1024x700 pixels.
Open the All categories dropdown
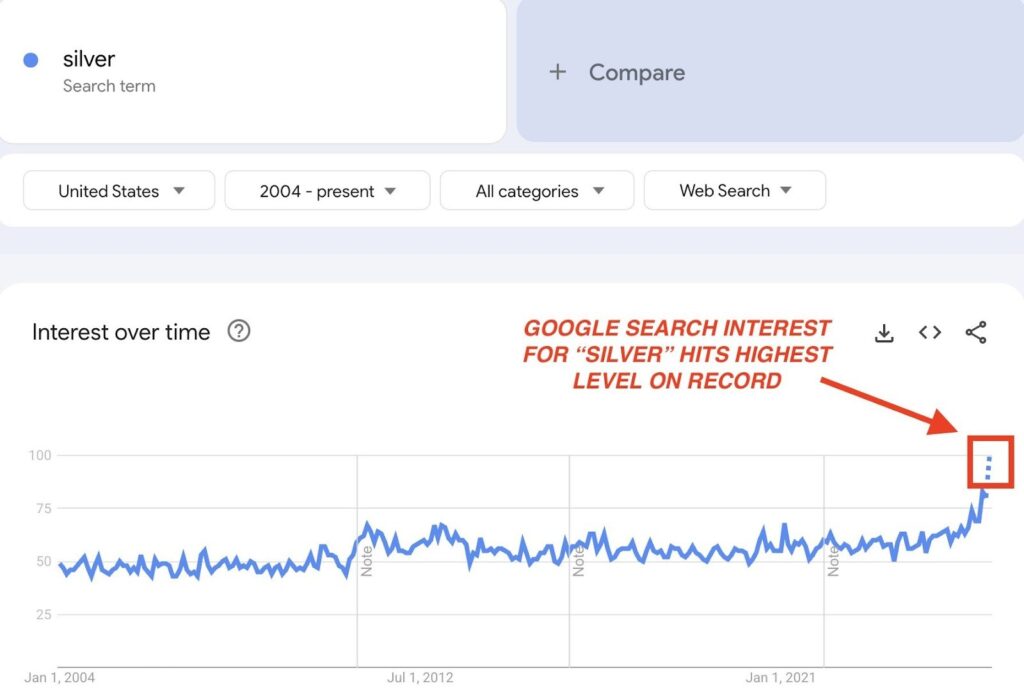tap(537, 191)
